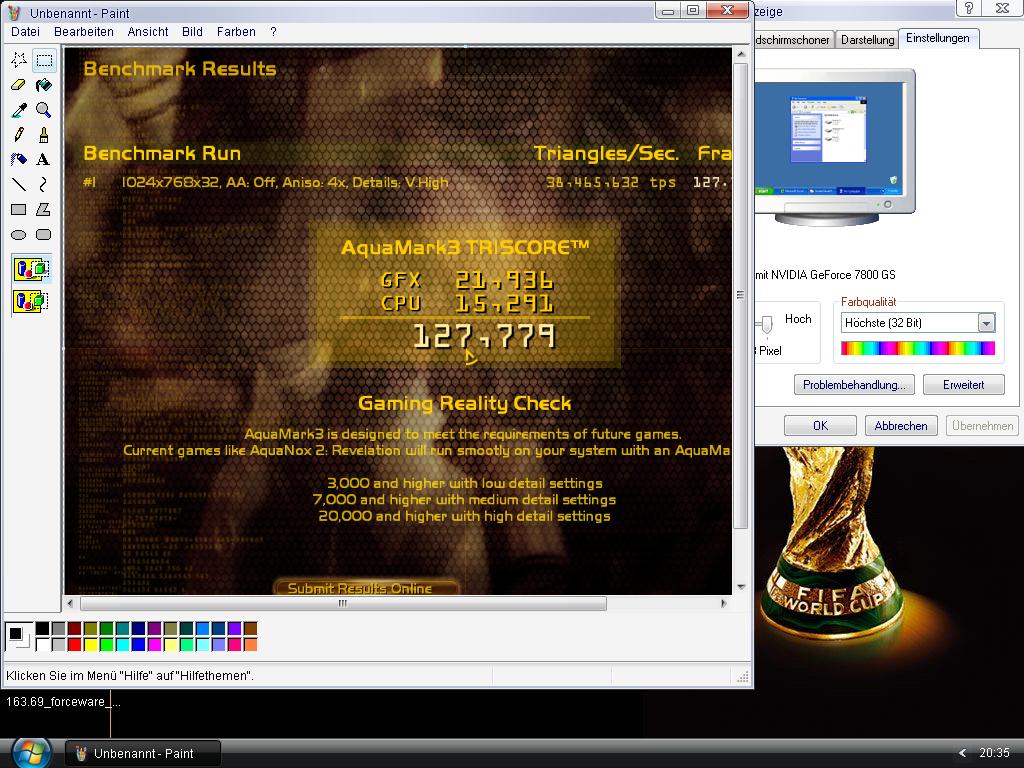The width and height of the screenshot is (1024, 768).
Task: Open the Farben menu
Action: click(x=236, y=32)
